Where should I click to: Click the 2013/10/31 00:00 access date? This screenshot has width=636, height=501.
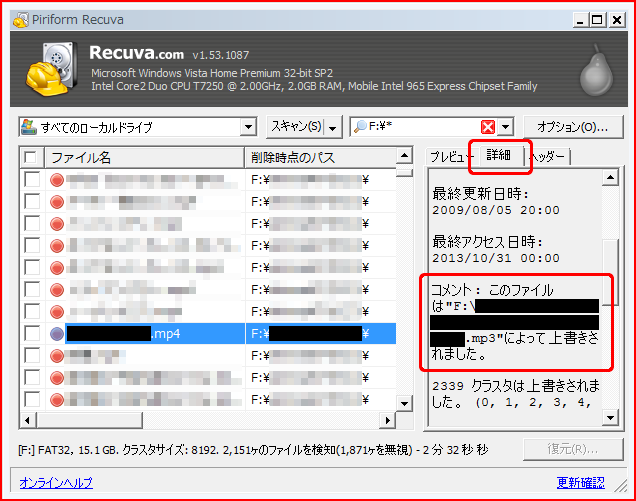(496, 258)
